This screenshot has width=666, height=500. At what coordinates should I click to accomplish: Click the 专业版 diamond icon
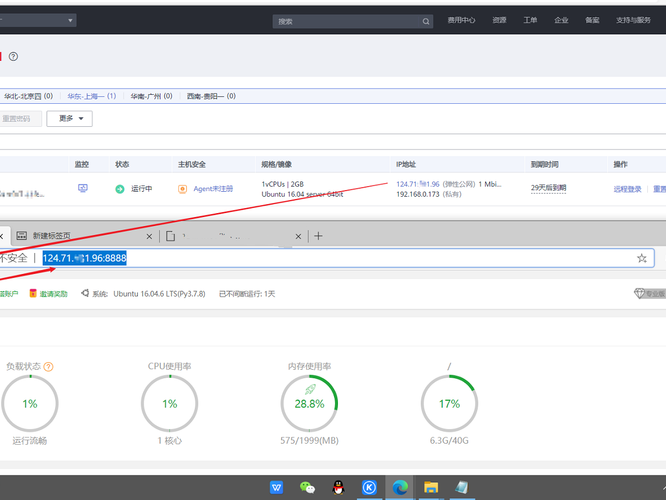click(x=639, y=293)
